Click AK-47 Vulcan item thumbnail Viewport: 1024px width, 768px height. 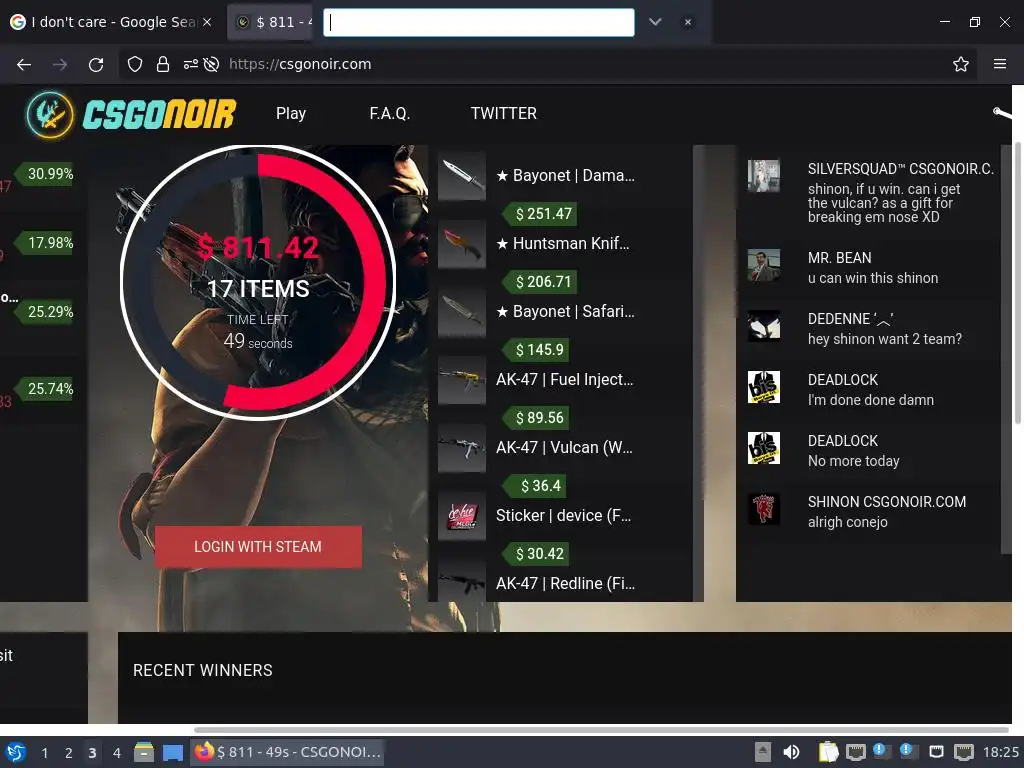pyautogui.click(x=462, y=448)
